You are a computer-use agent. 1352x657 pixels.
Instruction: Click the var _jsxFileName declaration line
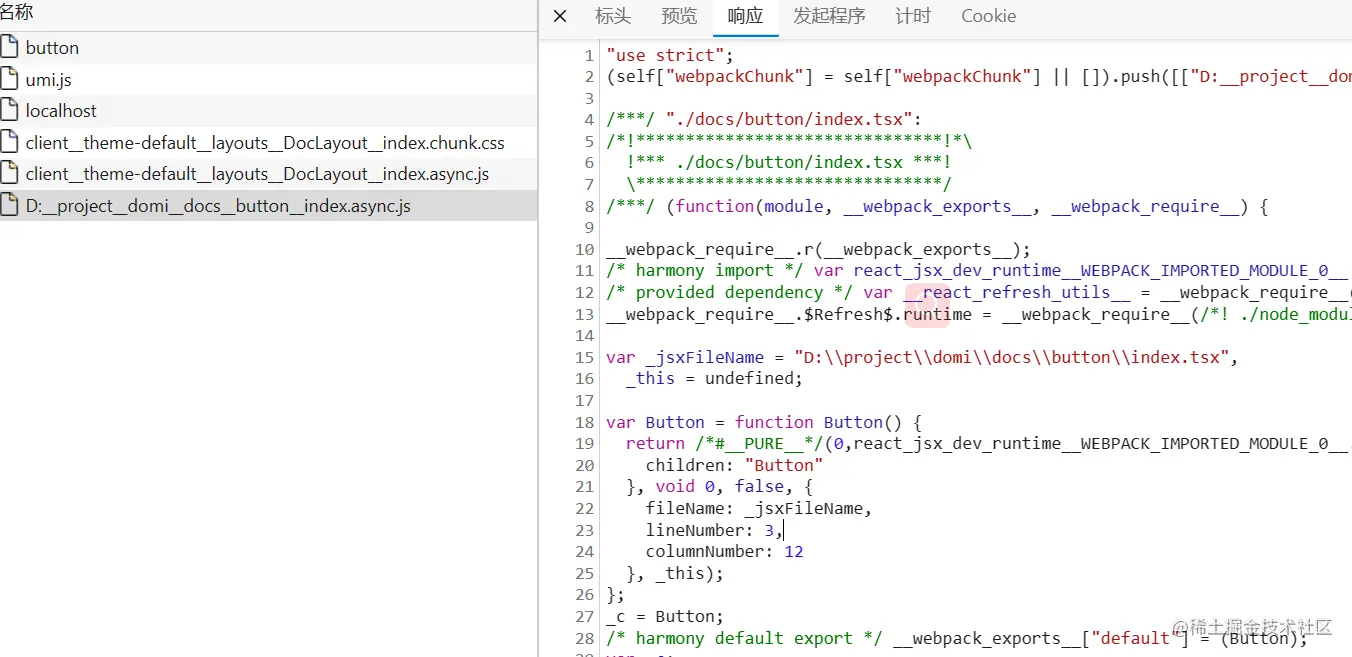[x=922, y=357]
